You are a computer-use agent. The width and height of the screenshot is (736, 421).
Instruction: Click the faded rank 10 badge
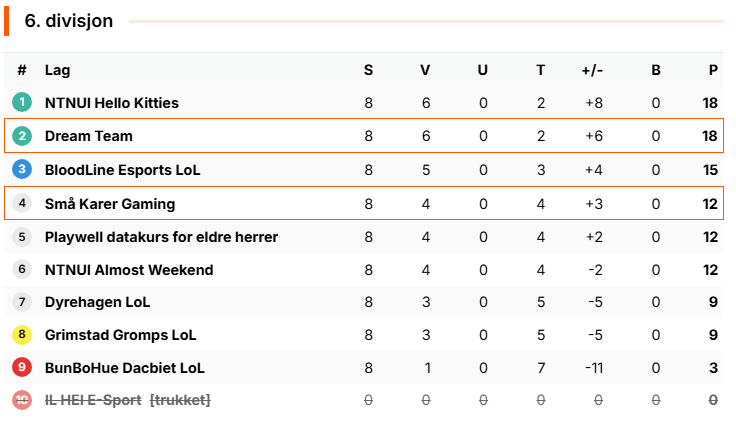point(22,400)
